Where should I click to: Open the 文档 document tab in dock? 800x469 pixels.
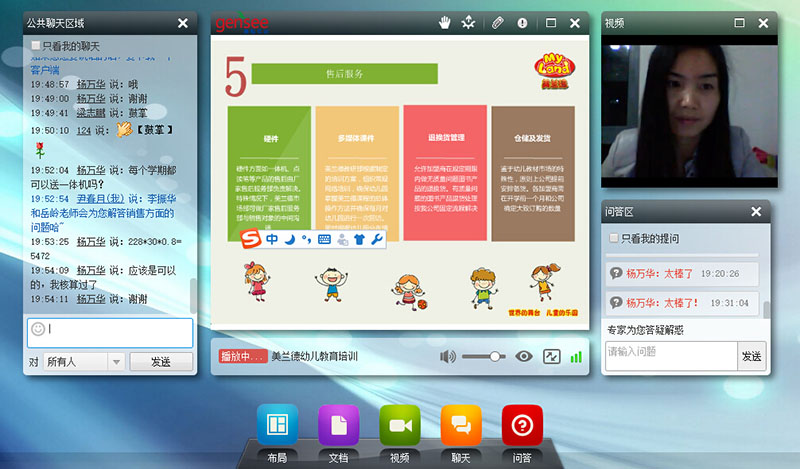point(338,426)
